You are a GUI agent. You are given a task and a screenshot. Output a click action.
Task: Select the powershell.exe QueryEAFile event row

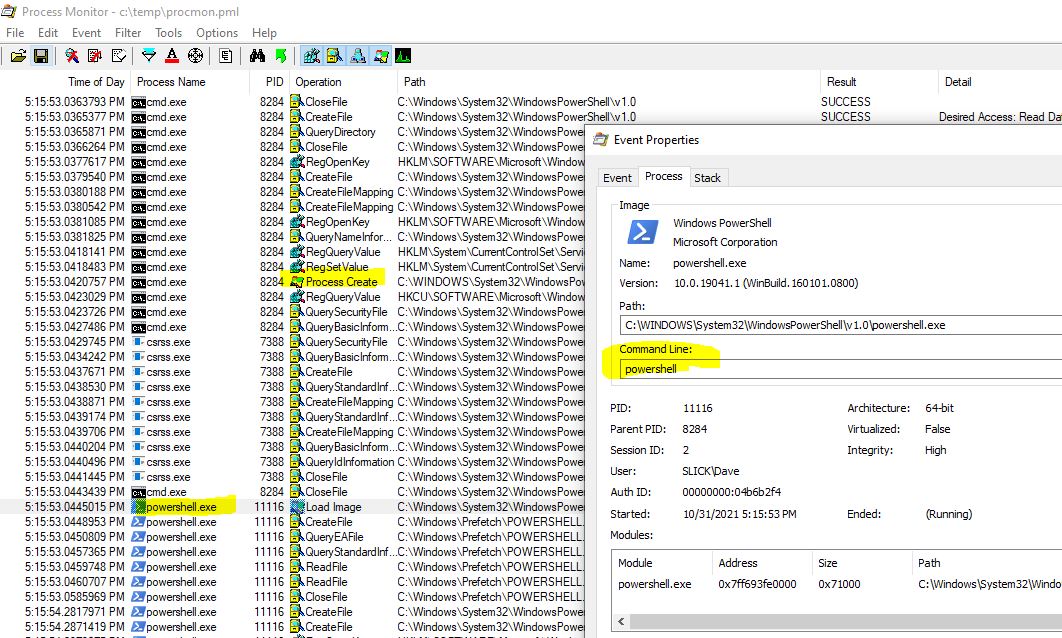pos(291,537)
